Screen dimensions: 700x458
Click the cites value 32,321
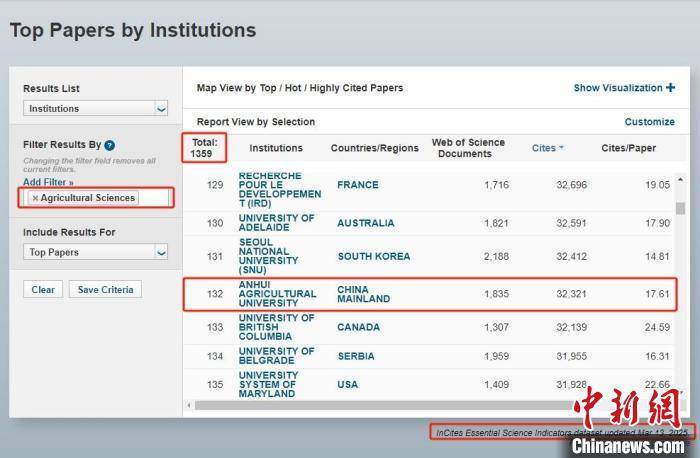pos(571,294)
